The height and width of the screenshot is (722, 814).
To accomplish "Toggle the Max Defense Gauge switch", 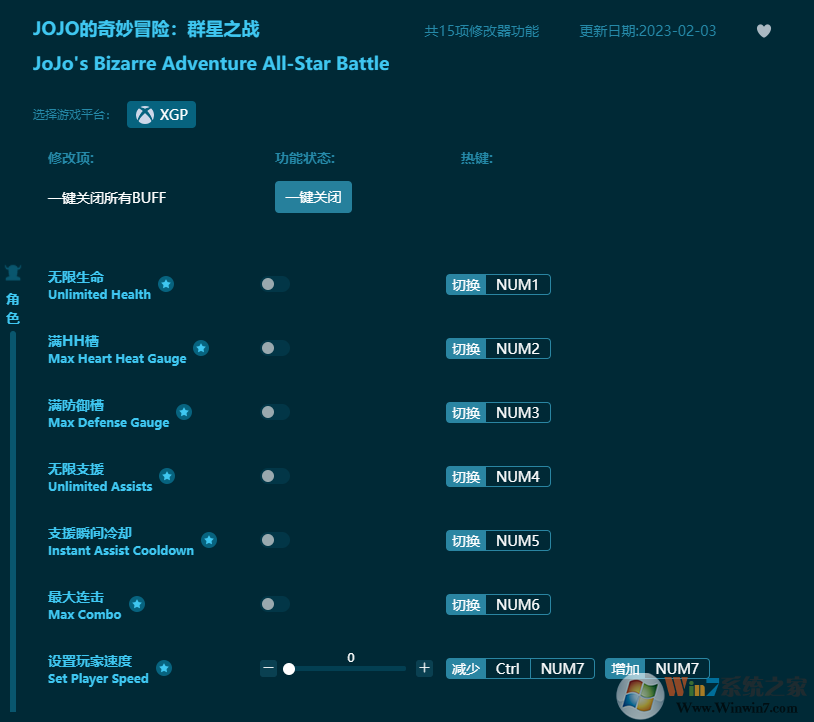I will point(274,412).
